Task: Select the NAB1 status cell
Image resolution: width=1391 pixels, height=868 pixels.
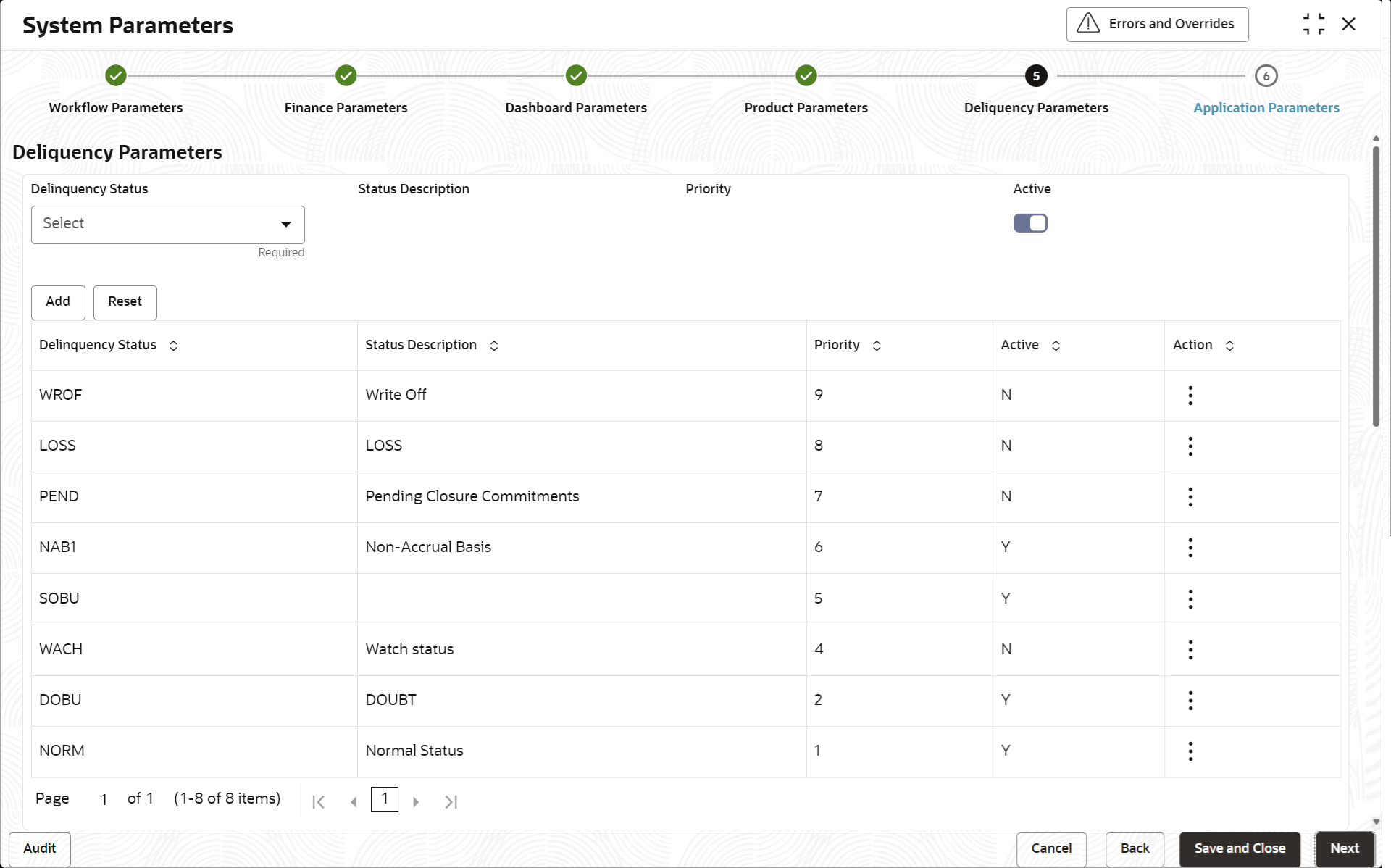Action: coord(194,548)
